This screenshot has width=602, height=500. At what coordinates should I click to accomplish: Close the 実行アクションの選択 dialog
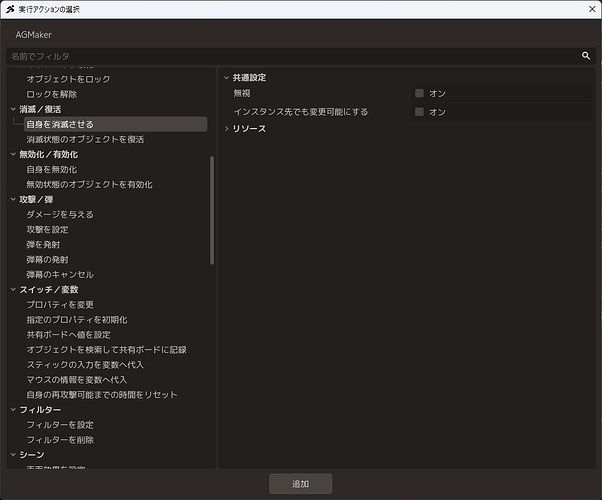coord(592,9)
